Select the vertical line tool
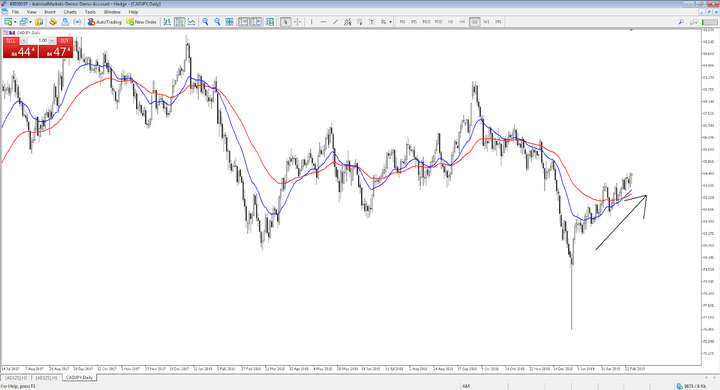 311,22
